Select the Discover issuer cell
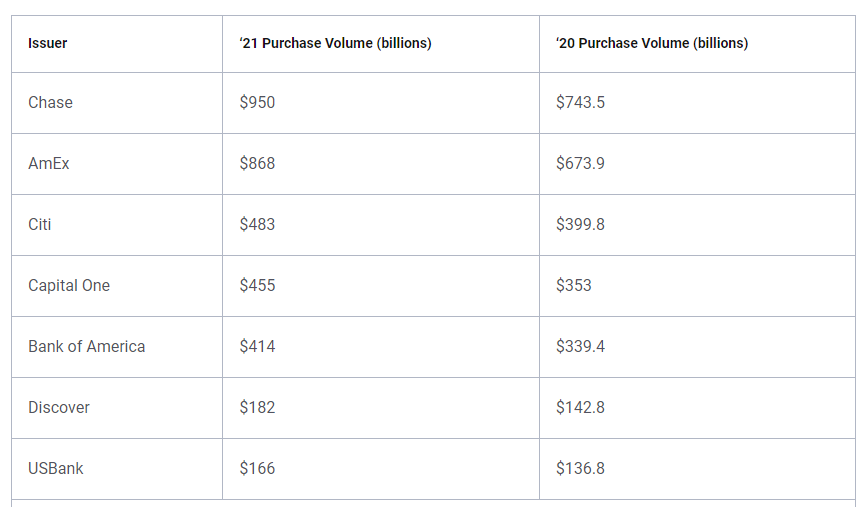The width and height of the screenshot is (868, 507). (x=59, y=407)
